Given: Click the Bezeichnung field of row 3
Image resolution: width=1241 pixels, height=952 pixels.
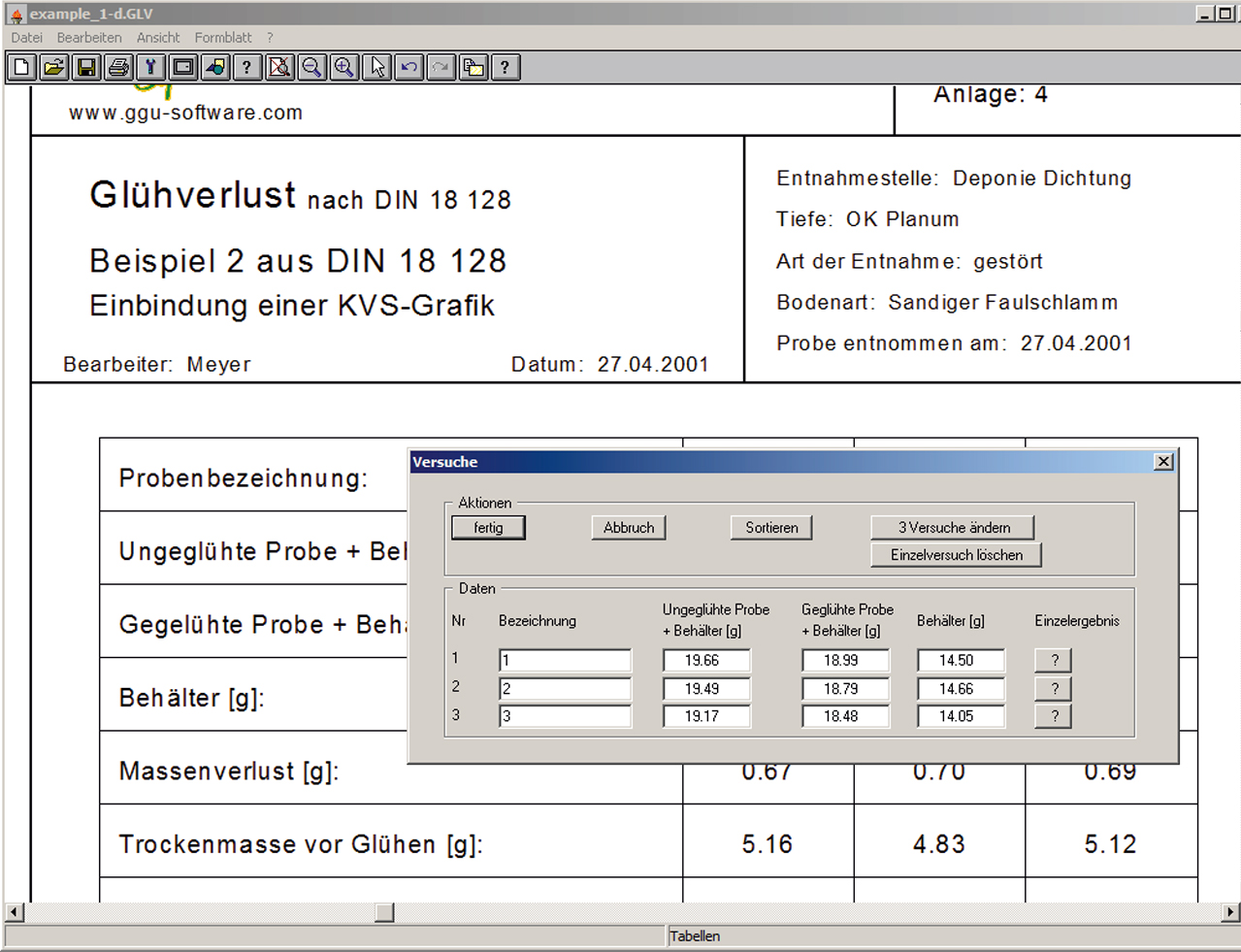Looking at the screenshot, I should 565,717.
